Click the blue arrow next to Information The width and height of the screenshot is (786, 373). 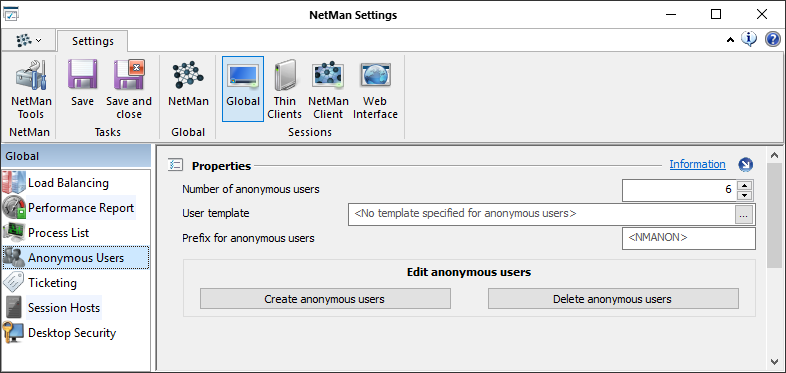point(746,164)
